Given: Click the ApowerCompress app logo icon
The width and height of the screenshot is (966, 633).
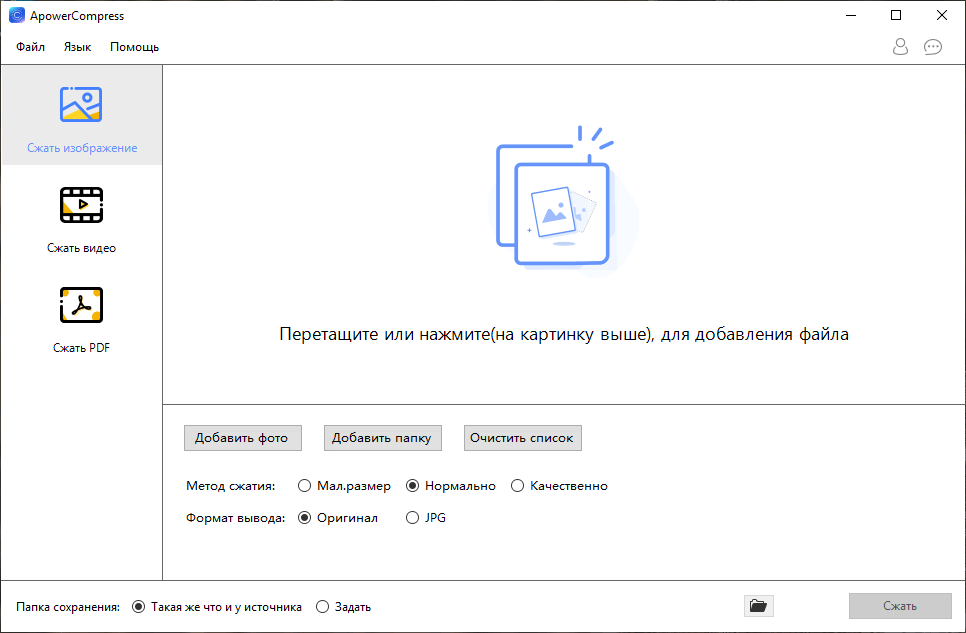Looking at the screenshot, I should pyautogui.click(x=17, y=15).
